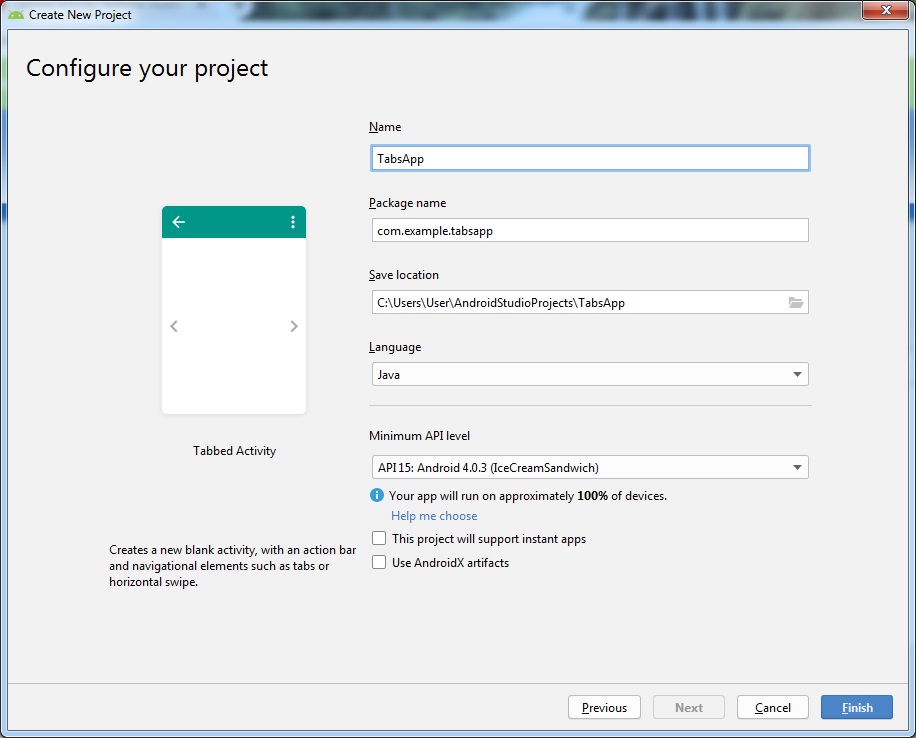Viewport: 916px width, 738px height.
Task: Click the right chevron in the Tabbed Activity preview
Action: click(293, 326)
